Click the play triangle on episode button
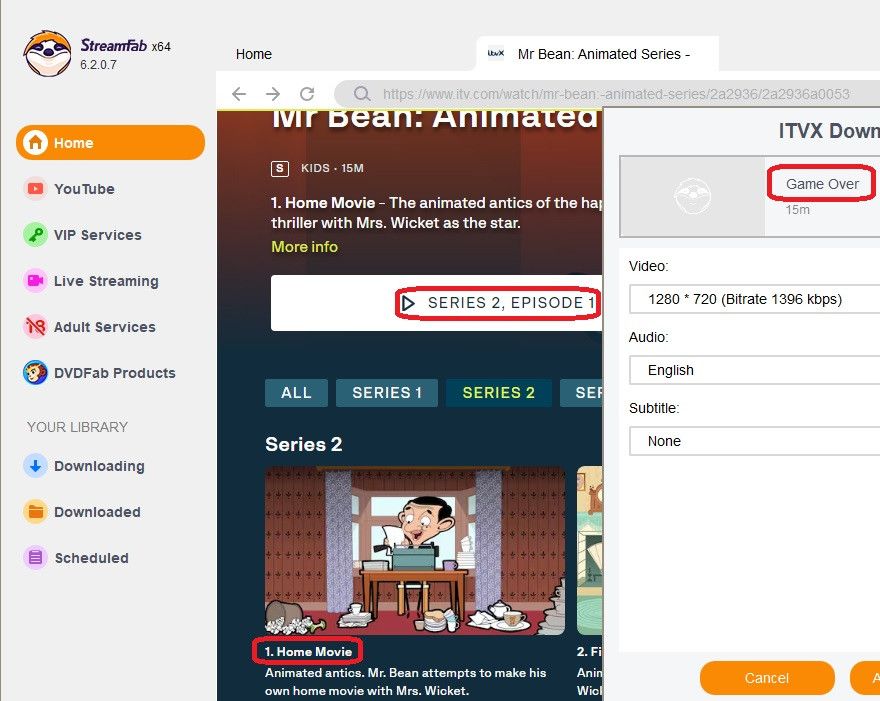Screen dimensions: 880x701 (x=409, y=303)
